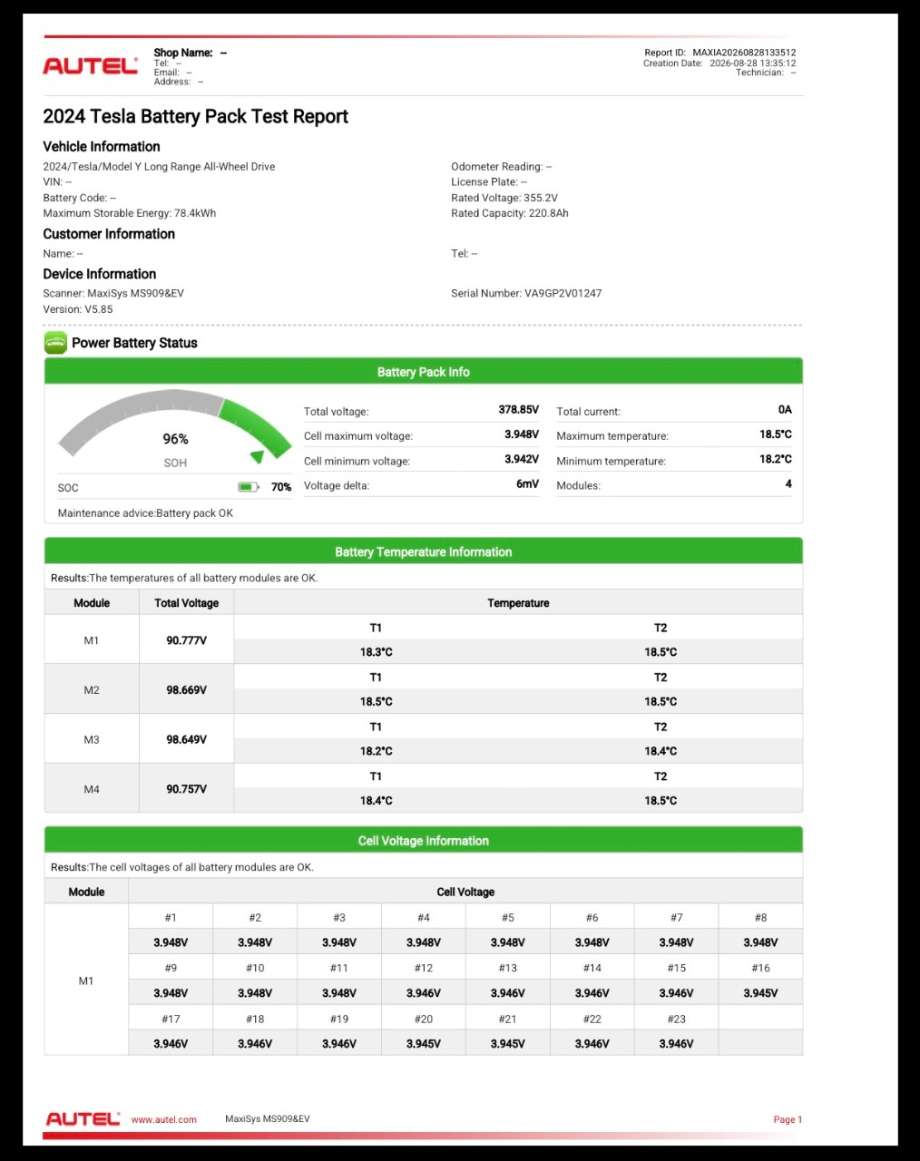Viewport: 920px width, 1161px height.
Task: Select "Maximum Storable Energy: 78.4kWh"
Action: (x=130, y=213)
